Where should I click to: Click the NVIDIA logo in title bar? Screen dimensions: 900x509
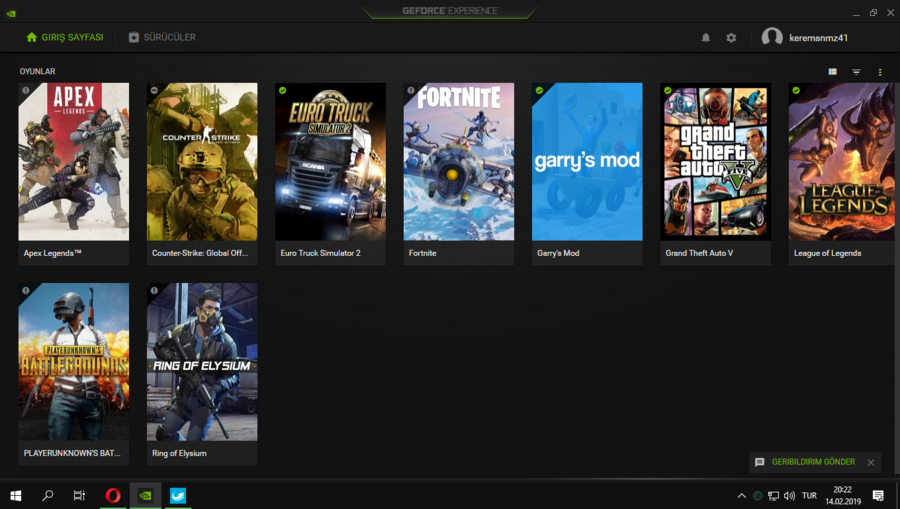[x=11, y=13]
